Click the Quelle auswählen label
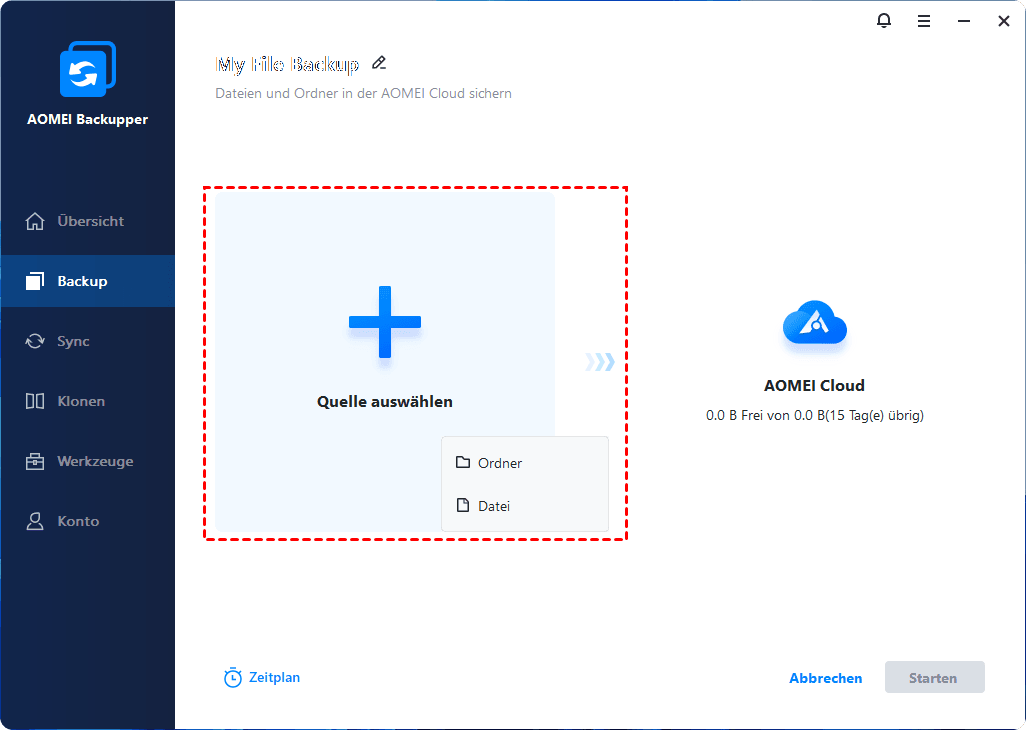 click(x=385, y=402)
